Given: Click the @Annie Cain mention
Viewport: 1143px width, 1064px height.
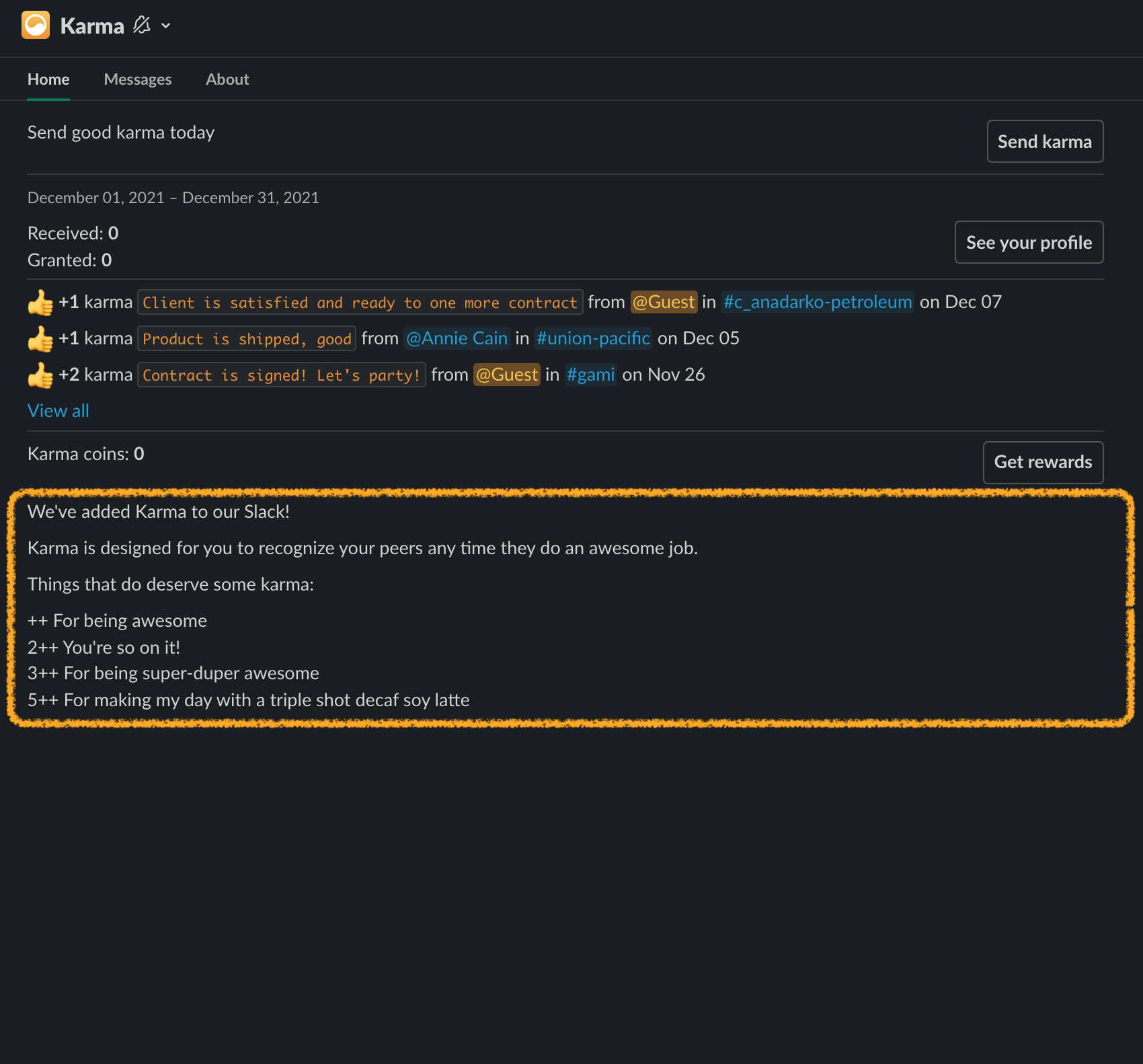Looking at the screenshot, I should tap(457, 338).
